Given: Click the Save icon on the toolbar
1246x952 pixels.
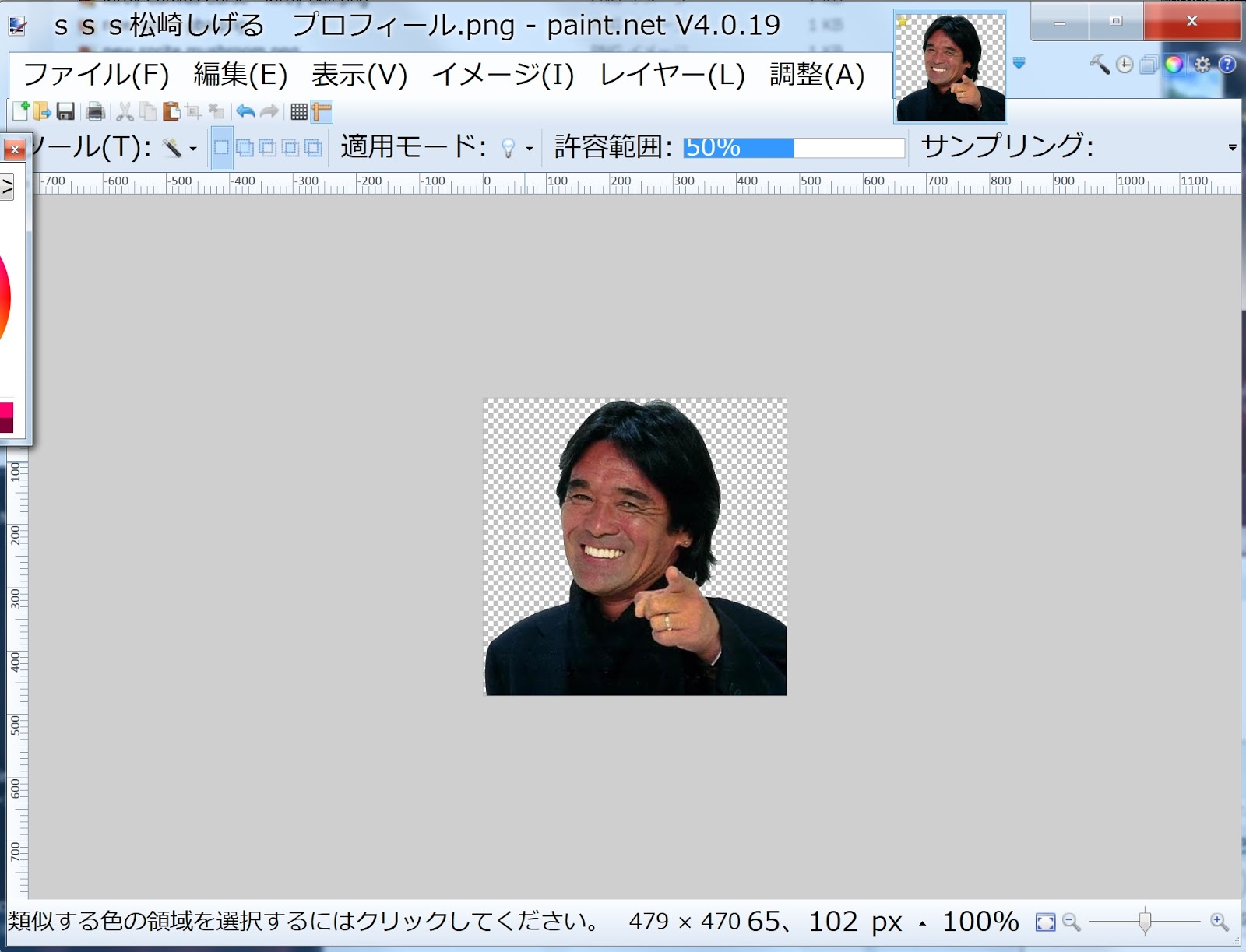Looking at the screenshot, I should 65,111.
